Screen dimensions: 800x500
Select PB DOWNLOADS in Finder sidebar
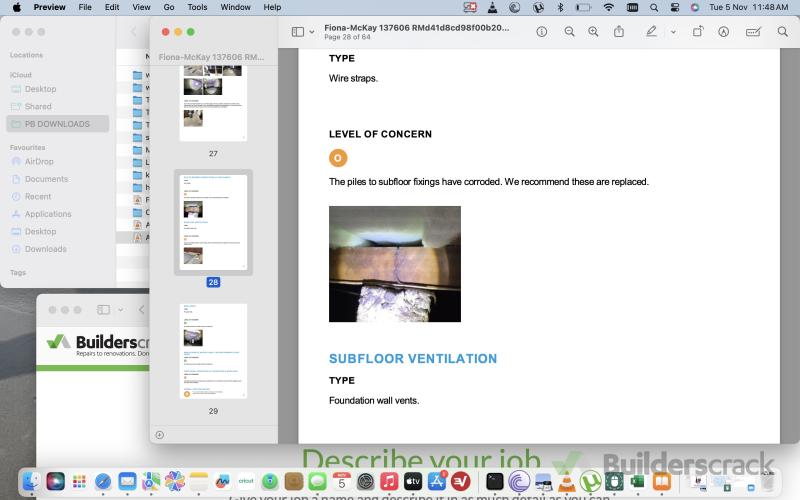[58, 124]
